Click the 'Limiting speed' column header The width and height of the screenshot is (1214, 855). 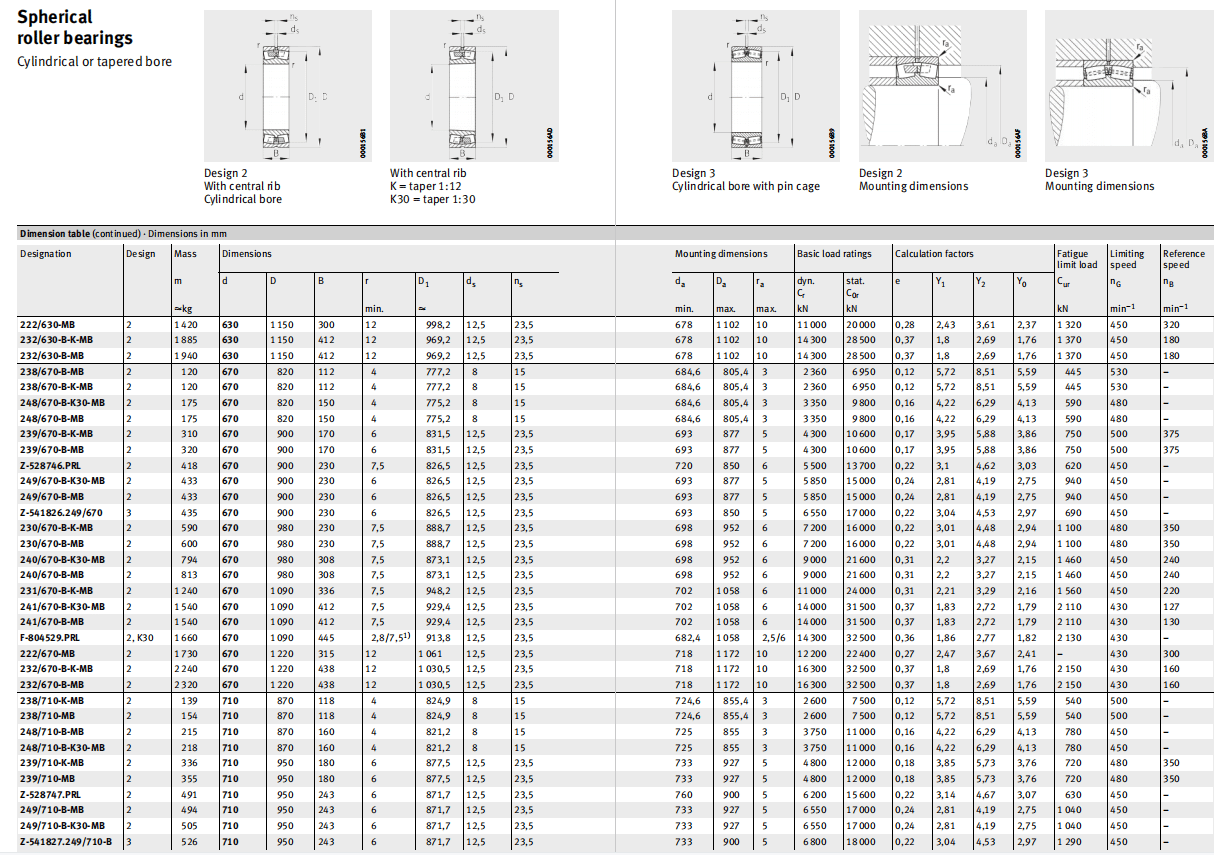(x=1127, y=259)
